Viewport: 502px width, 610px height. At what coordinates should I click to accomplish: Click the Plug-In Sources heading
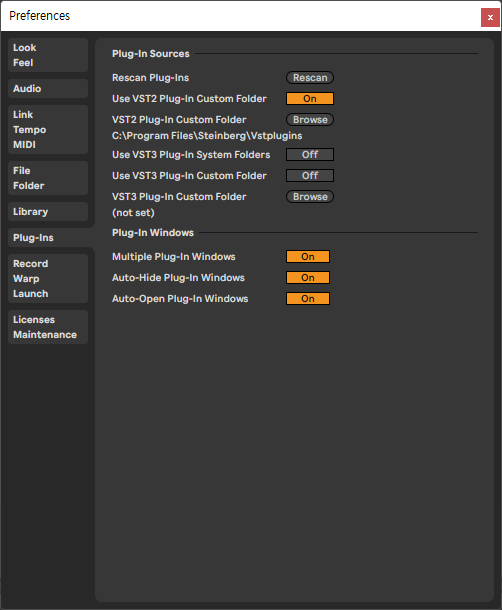click(151, 54)
